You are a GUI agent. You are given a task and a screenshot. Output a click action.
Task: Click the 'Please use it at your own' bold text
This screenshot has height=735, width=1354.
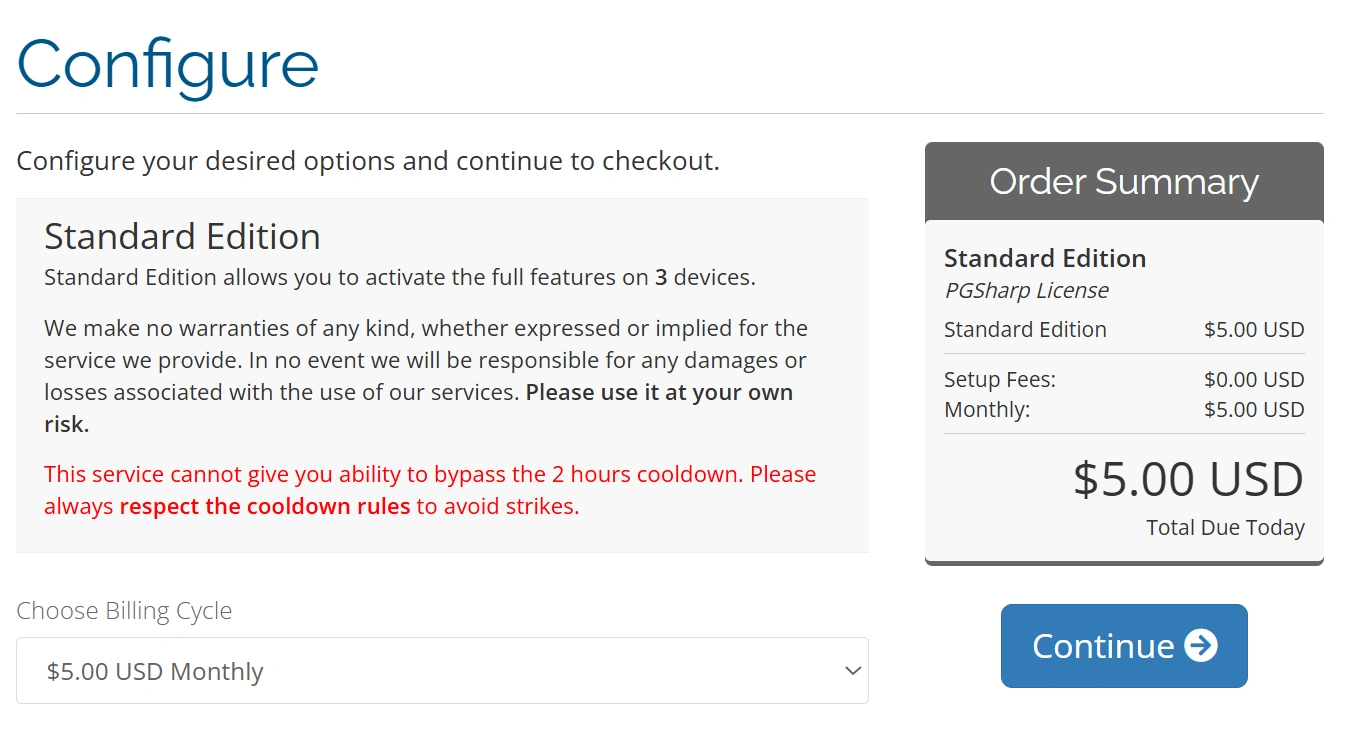point(659,393)
